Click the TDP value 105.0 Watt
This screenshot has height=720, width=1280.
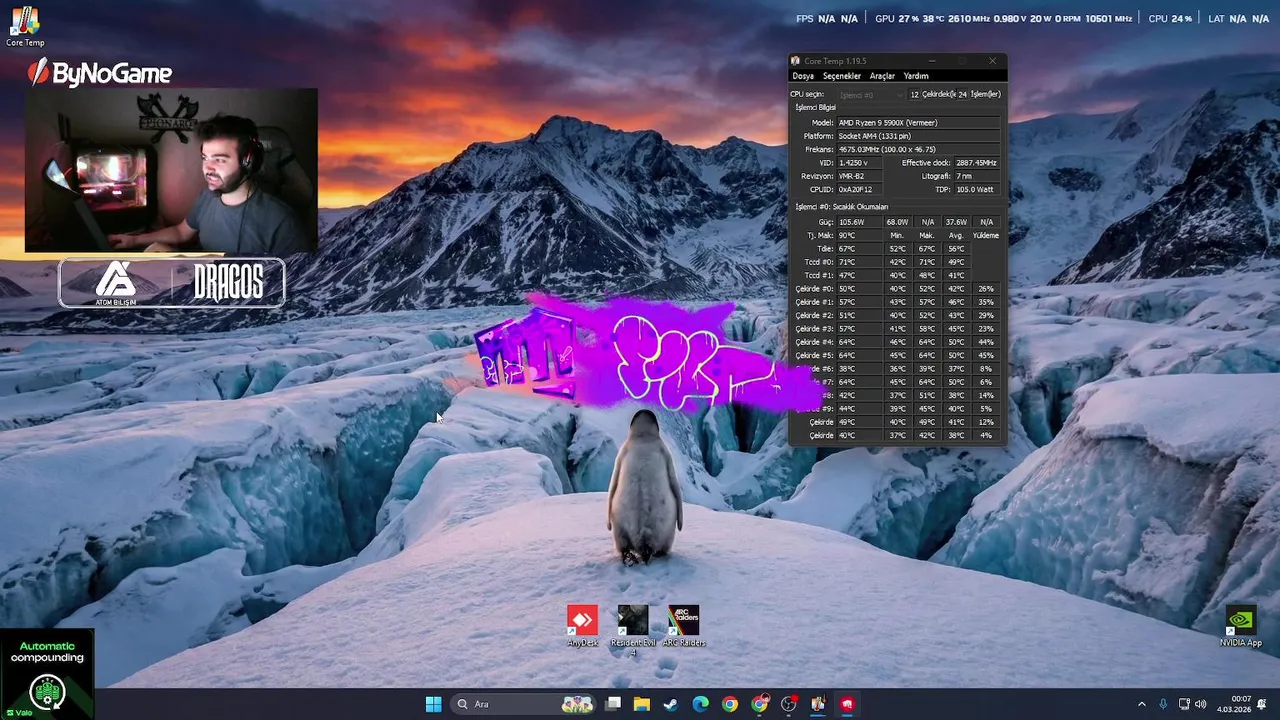976,189
